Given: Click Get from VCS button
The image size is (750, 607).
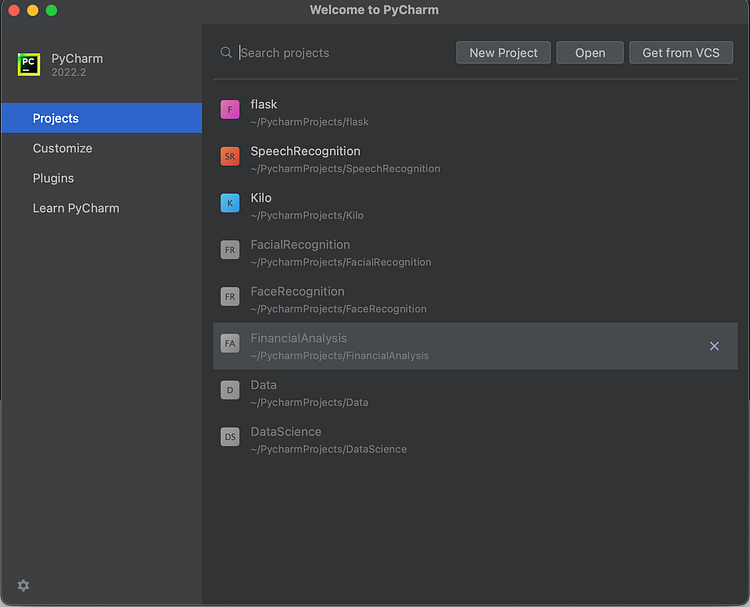Looking at the screenshot, I should click(681, 53).
